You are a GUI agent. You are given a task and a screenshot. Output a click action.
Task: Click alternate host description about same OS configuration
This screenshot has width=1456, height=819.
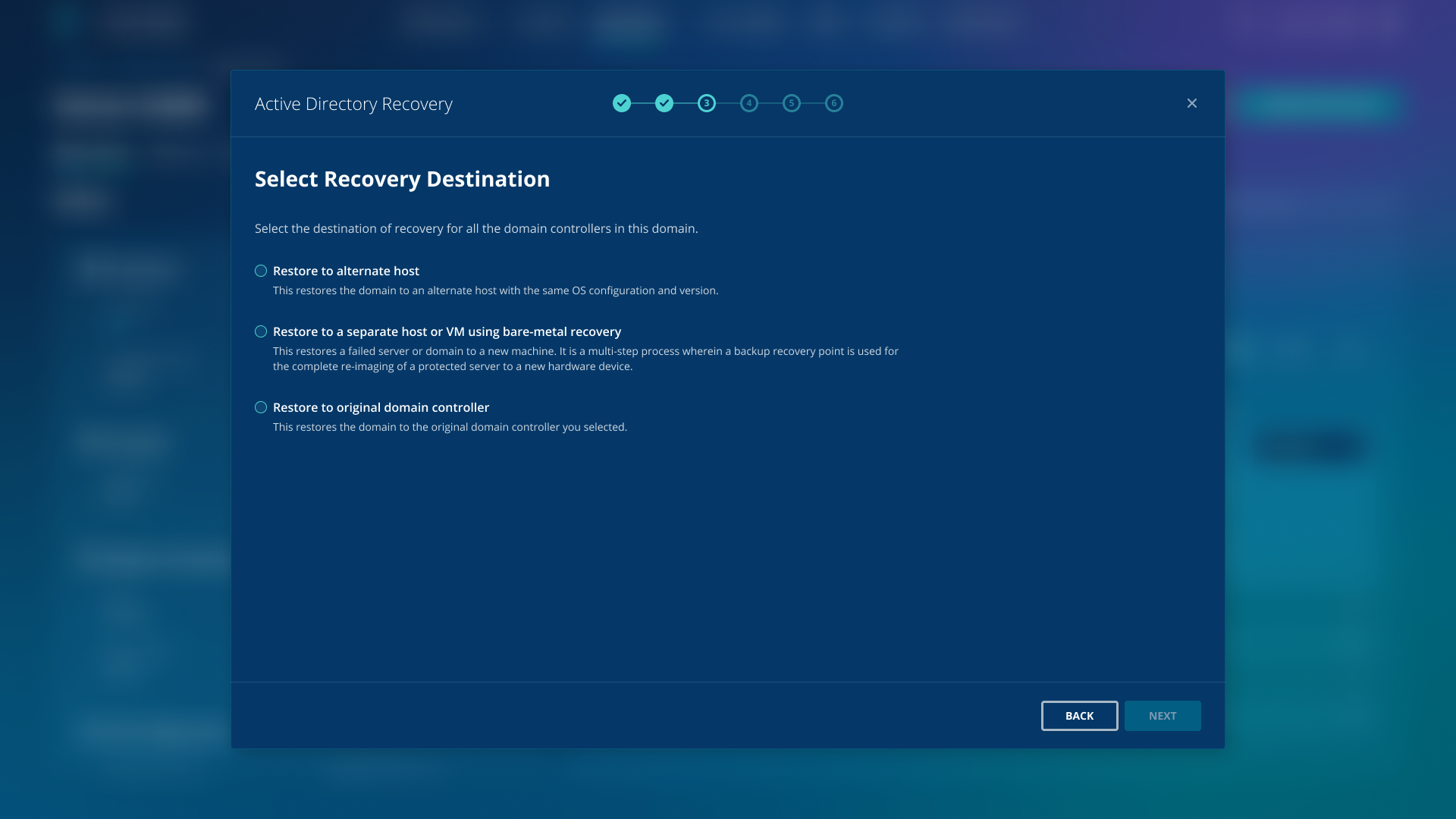(495, 290)
